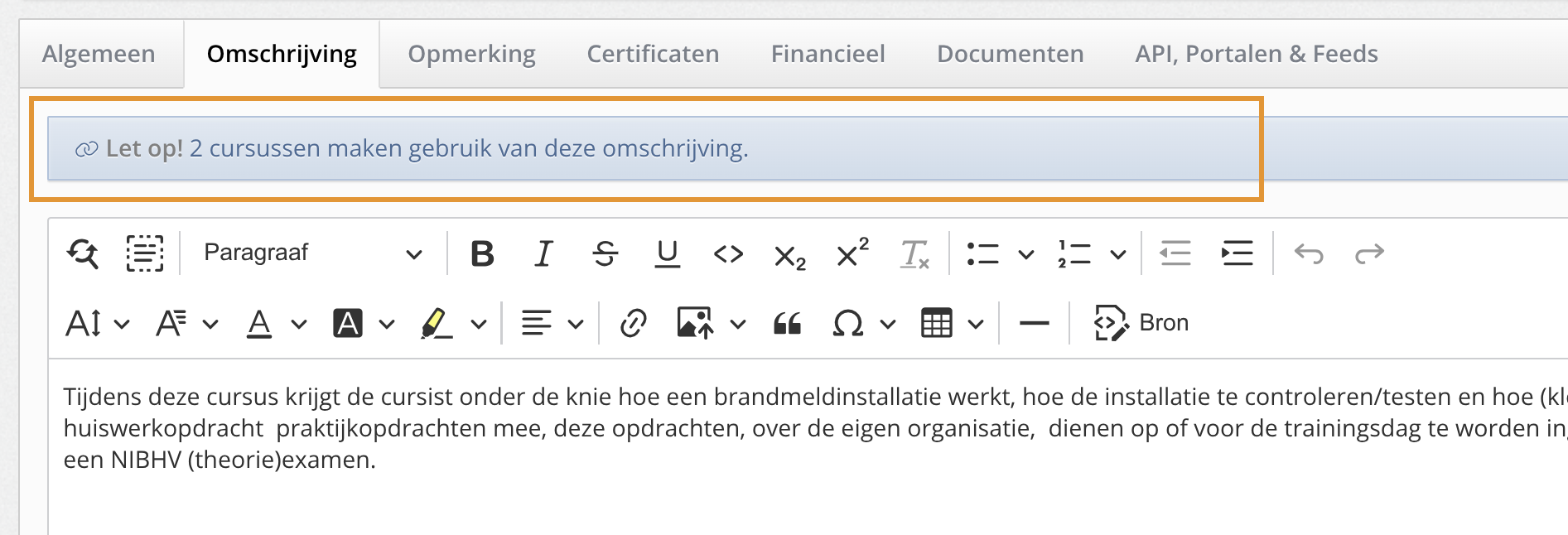This screenshot has width=1568, height=535.
Task: Click the Bron source button
Action: tap(1141, 323)
